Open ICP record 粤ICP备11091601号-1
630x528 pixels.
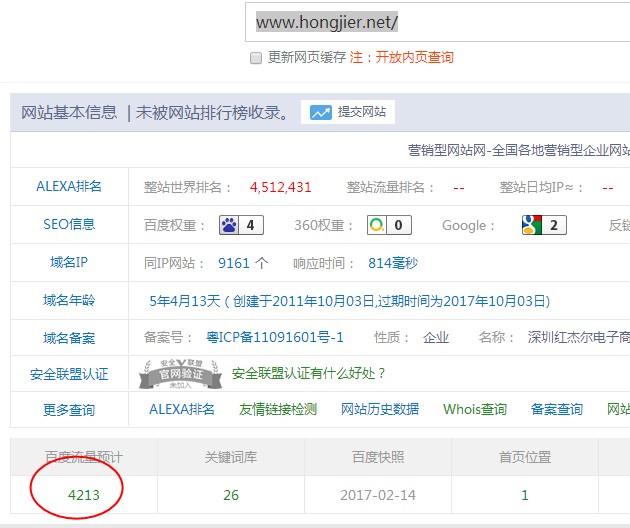click(275, 337)
